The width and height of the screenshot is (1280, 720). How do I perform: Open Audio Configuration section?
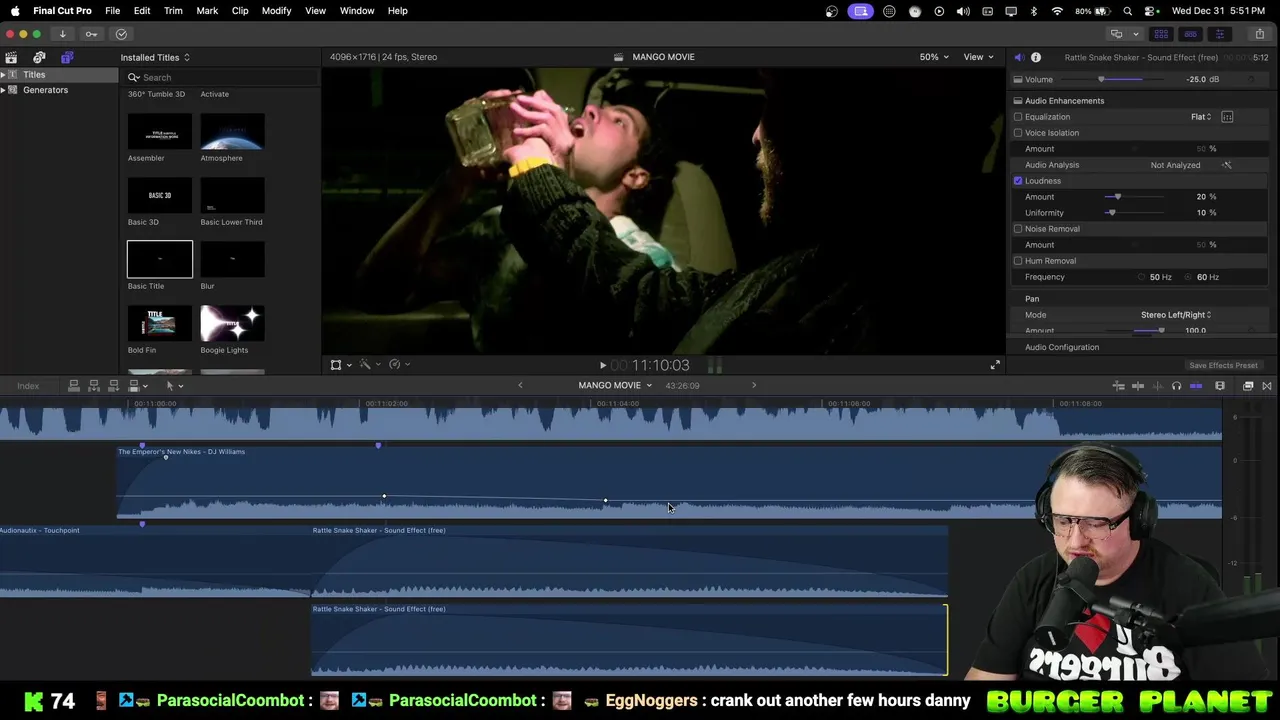click(x=1062, y=347)
